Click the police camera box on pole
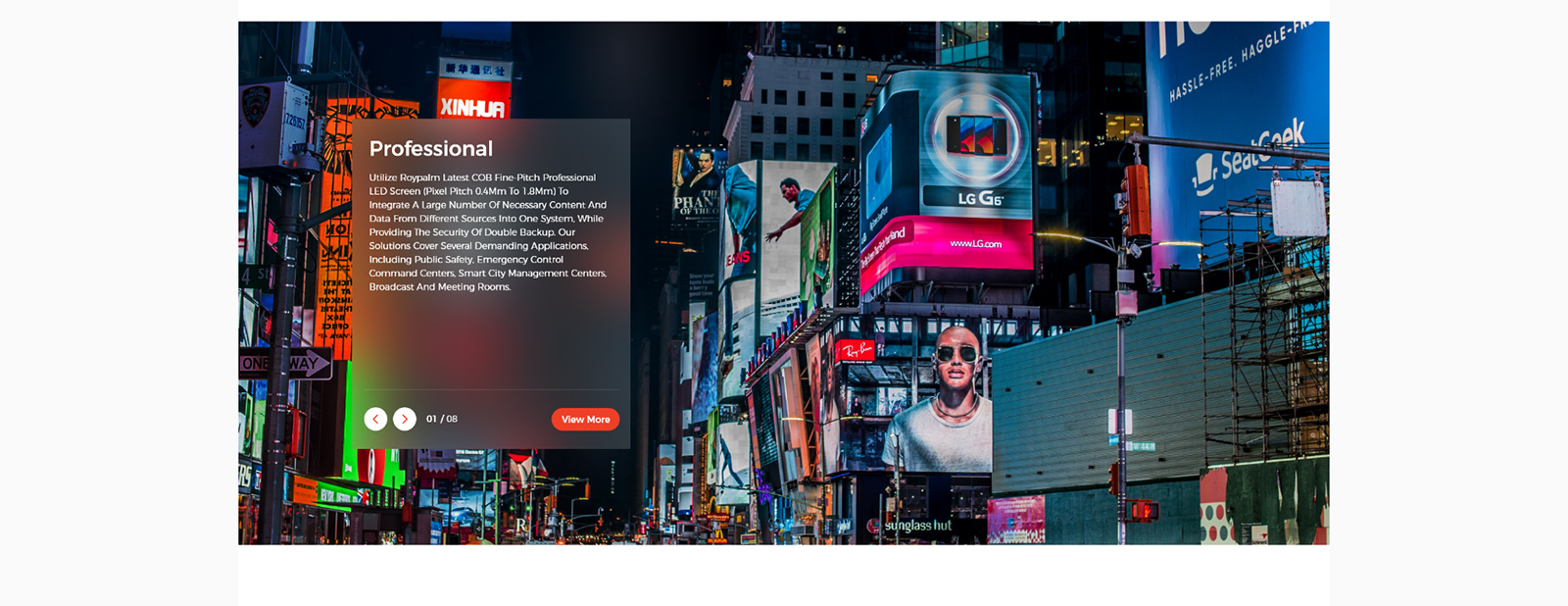 274,123
